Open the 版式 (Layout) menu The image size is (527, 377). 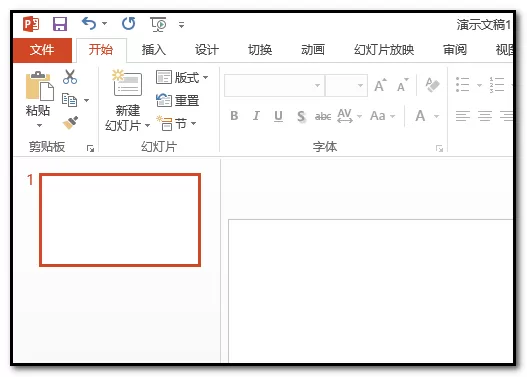182,78
